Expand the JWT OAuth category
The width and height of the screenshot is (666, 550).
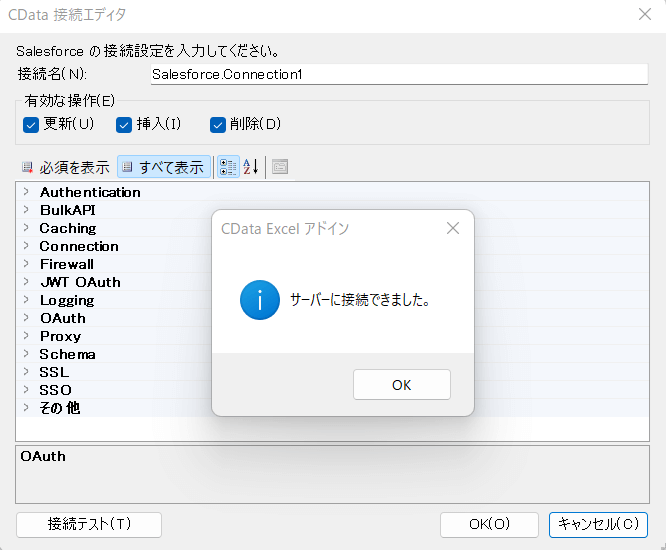click(26, 282)
